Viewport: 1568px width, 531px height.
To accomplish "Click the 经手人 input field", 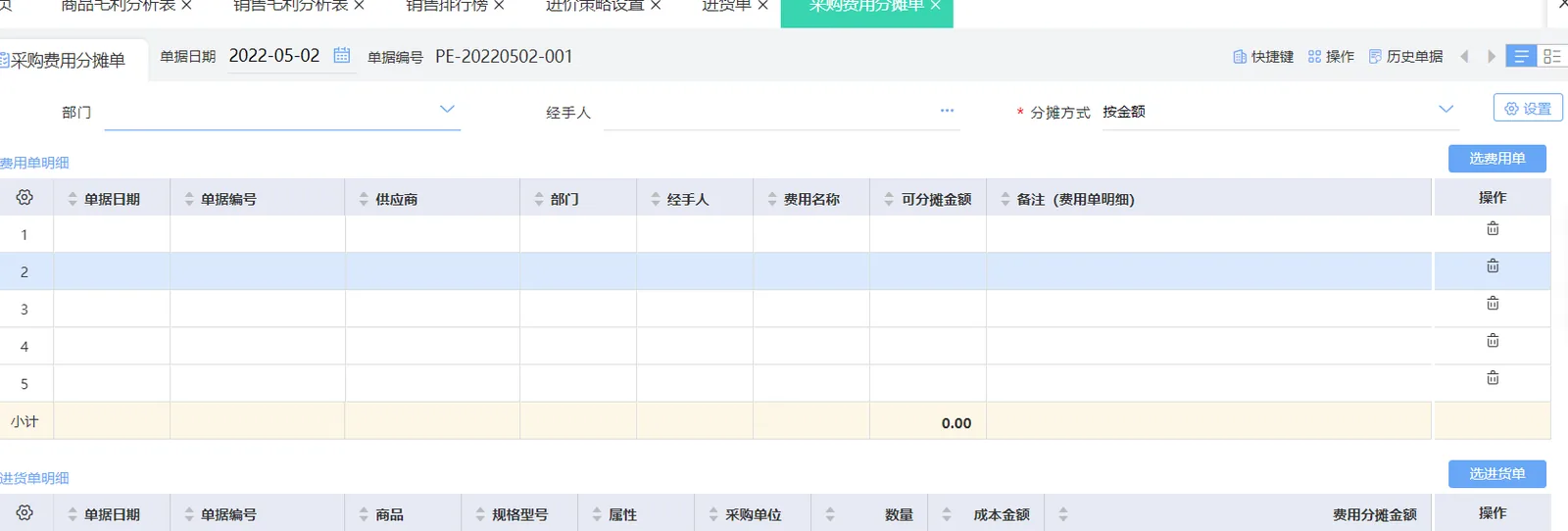I will tap(781, 112).
